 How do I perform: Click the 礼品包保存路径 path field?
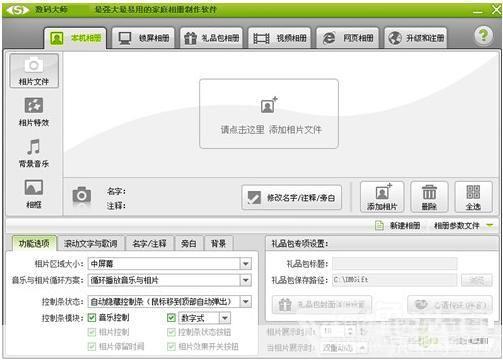[395, 280]
